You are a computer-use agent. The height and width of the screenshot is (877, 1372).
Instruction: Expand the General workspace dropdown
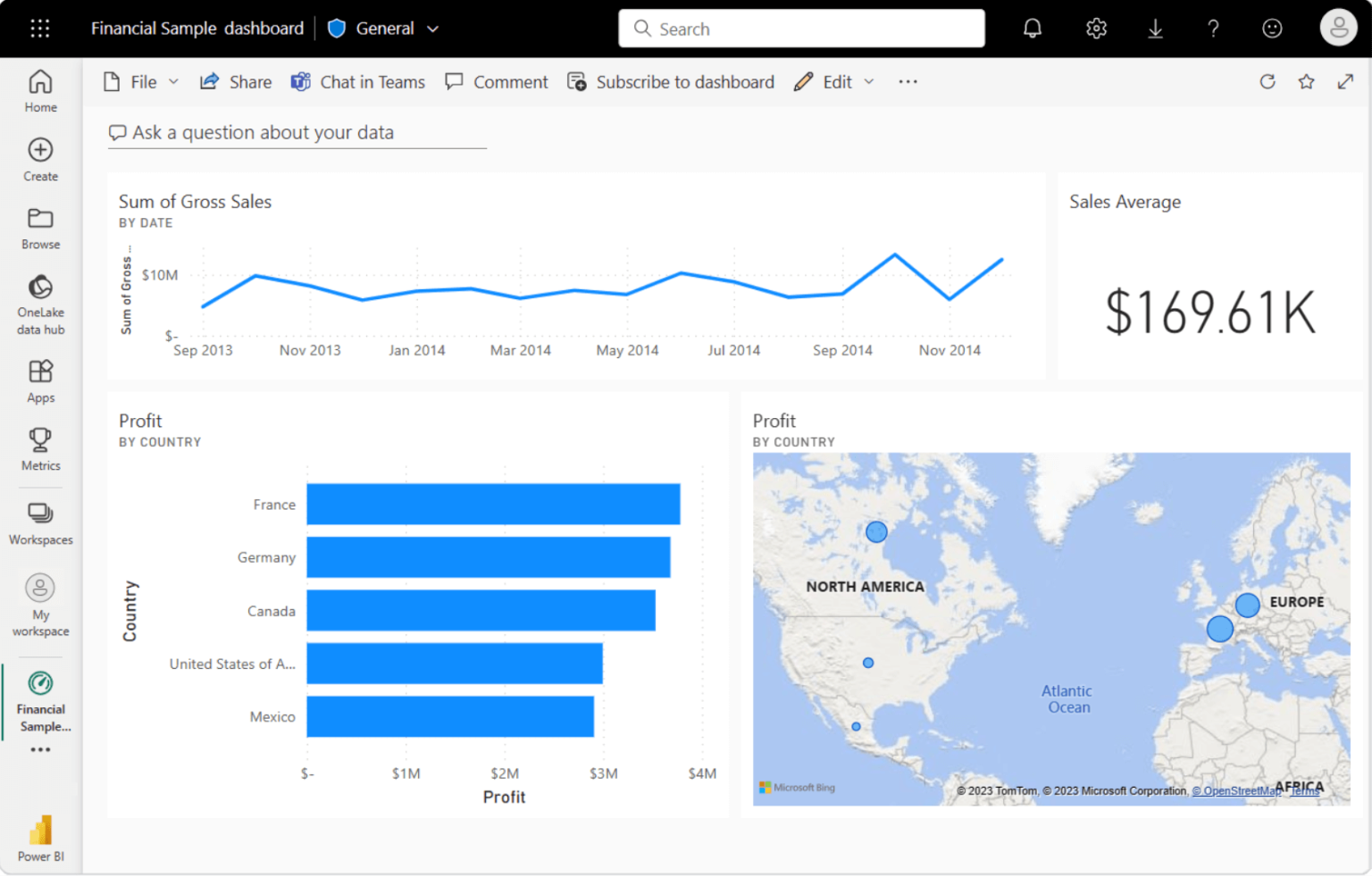pos(434,28)
